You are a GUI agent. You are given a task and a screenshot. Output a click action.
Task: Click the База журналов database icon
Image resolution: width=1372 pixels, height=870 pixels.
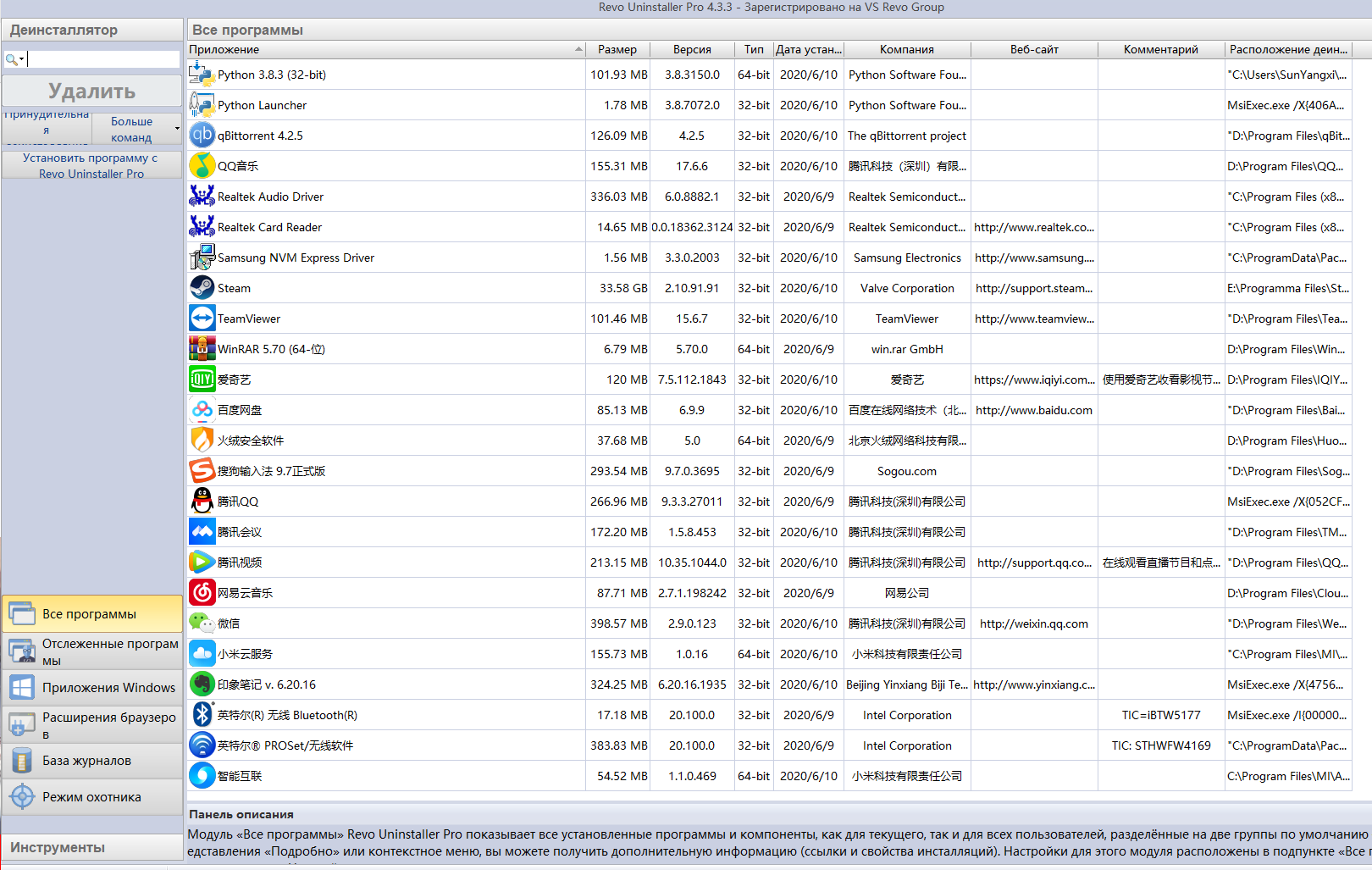click(22, 761)
